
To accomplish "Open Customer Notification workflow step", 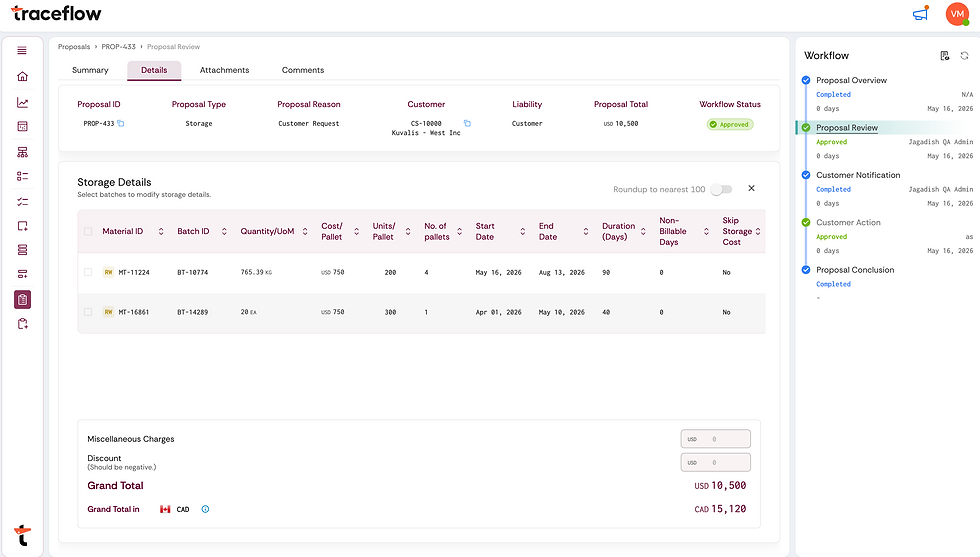I will click(858, 175).
